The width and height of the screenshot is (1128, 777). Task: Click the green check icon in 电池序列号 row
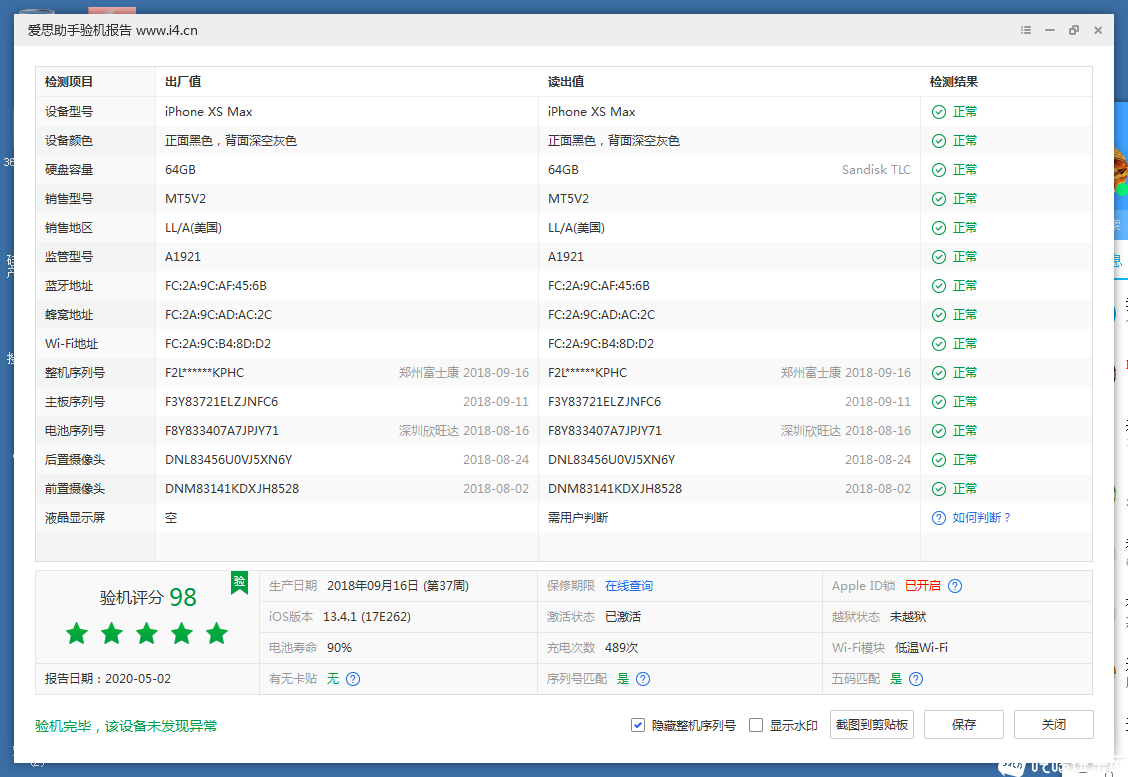pyautogui.click(x=939, y=431)
